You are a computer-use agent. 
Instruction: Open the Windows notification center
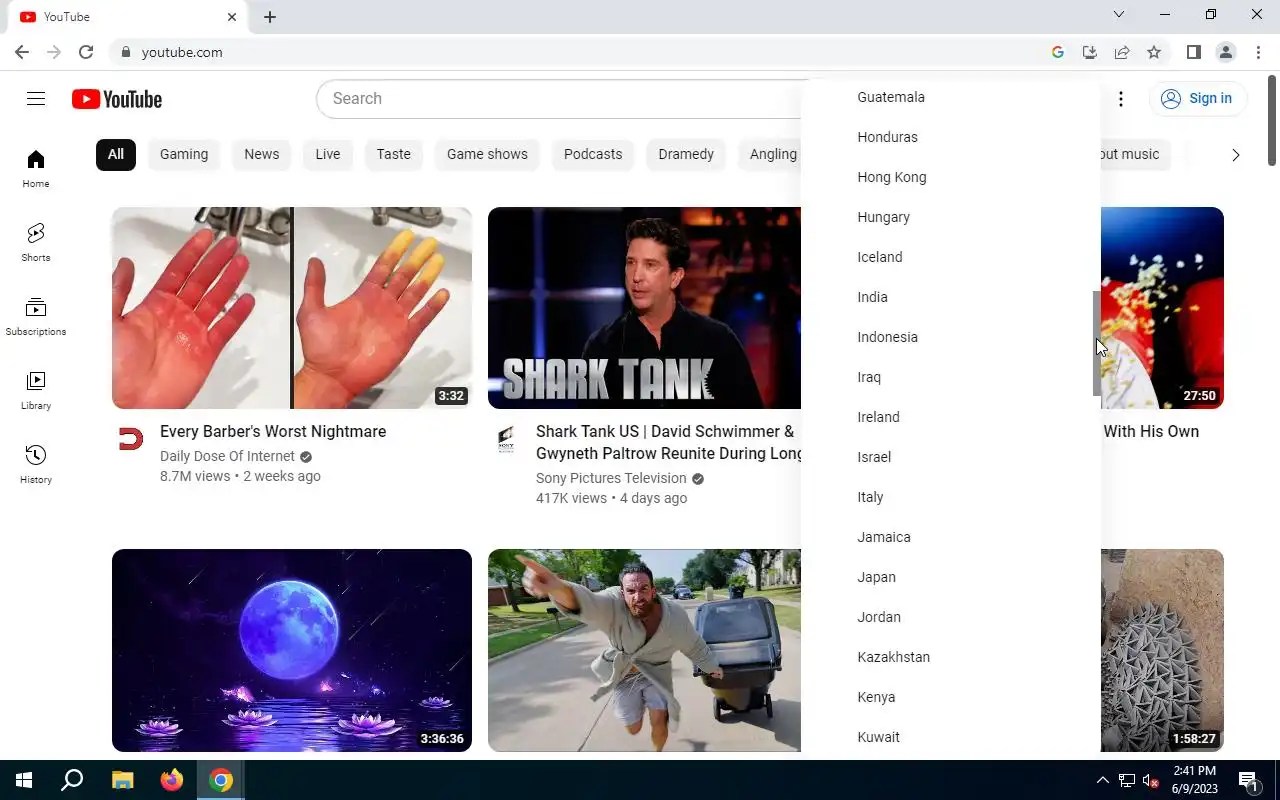pyautogui.click(x=1248, y=780)
